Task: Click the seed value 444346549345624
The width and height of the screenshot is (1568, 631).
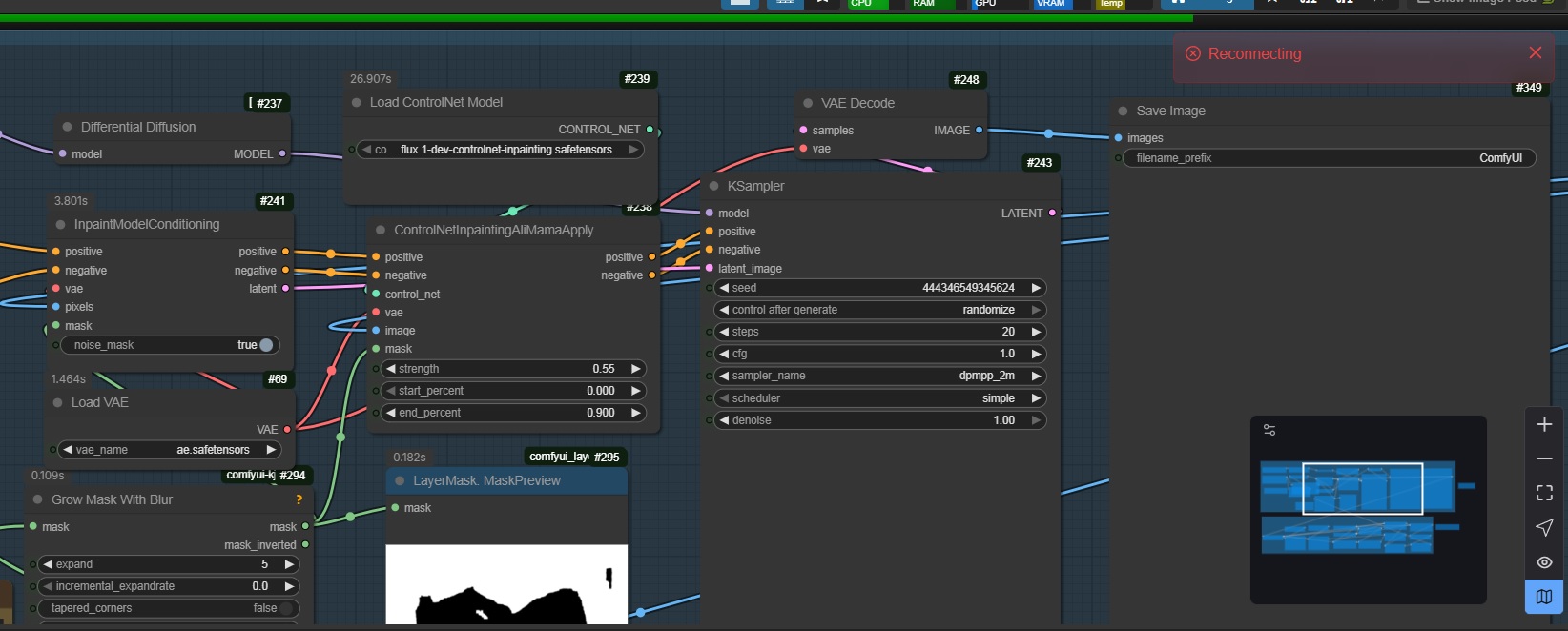Action: [968, 288]
